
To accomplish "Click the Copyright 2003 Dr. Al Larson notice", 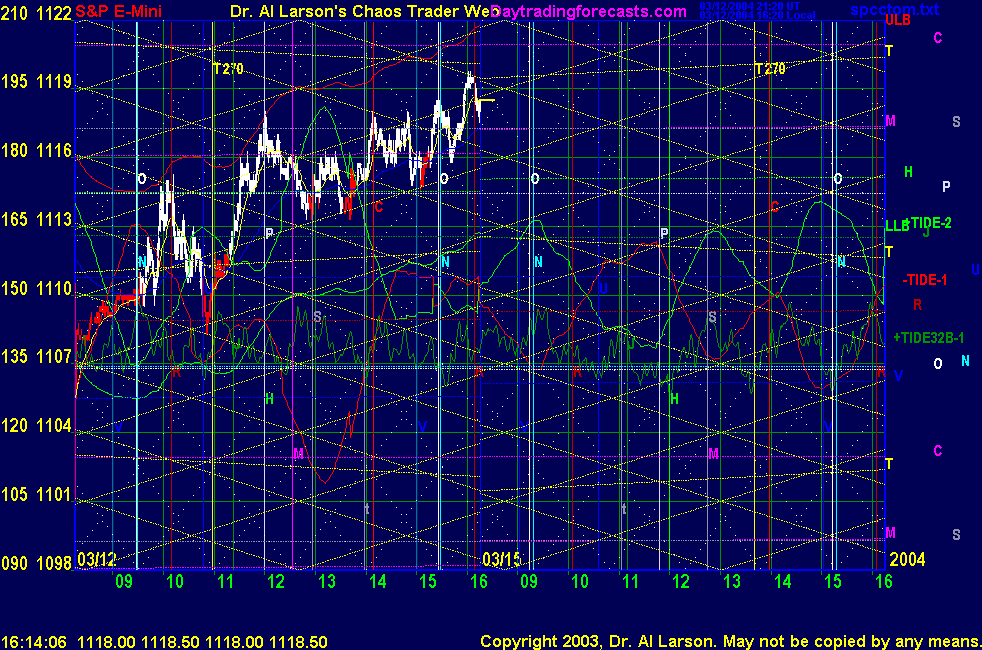I will pos(730,641).
